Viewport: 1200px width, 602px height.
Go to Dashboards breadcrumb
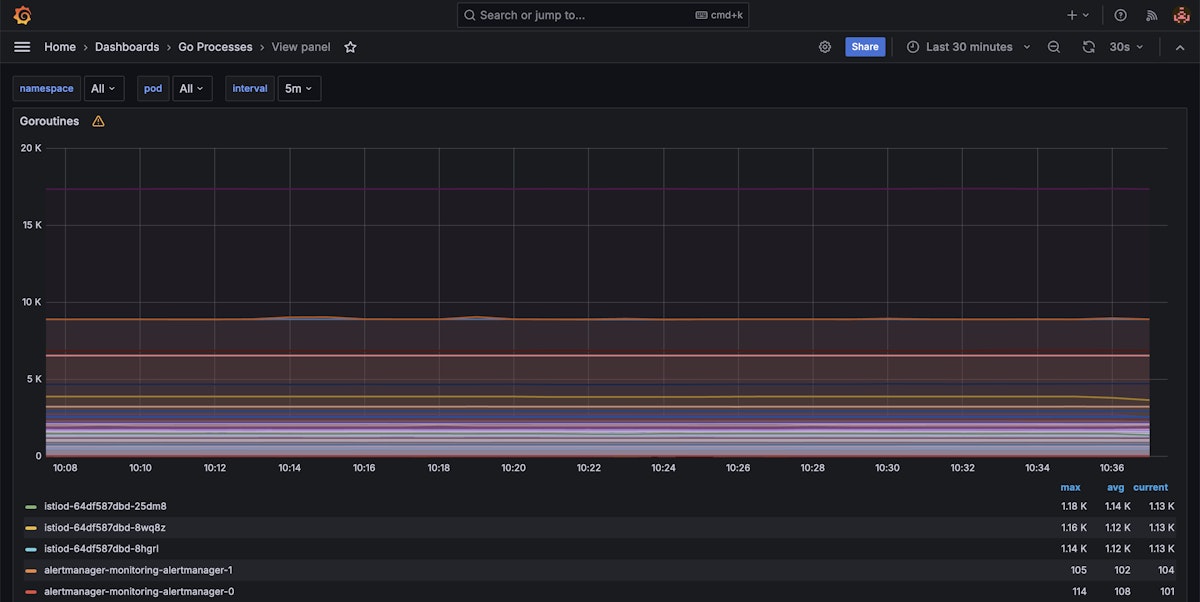click(127, 47)
